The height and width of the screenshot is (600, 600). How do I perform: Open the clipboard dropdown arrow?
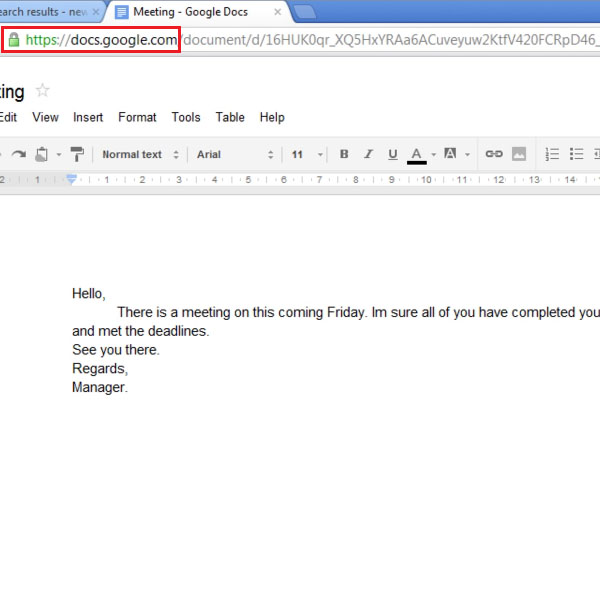tap(59, 155)
